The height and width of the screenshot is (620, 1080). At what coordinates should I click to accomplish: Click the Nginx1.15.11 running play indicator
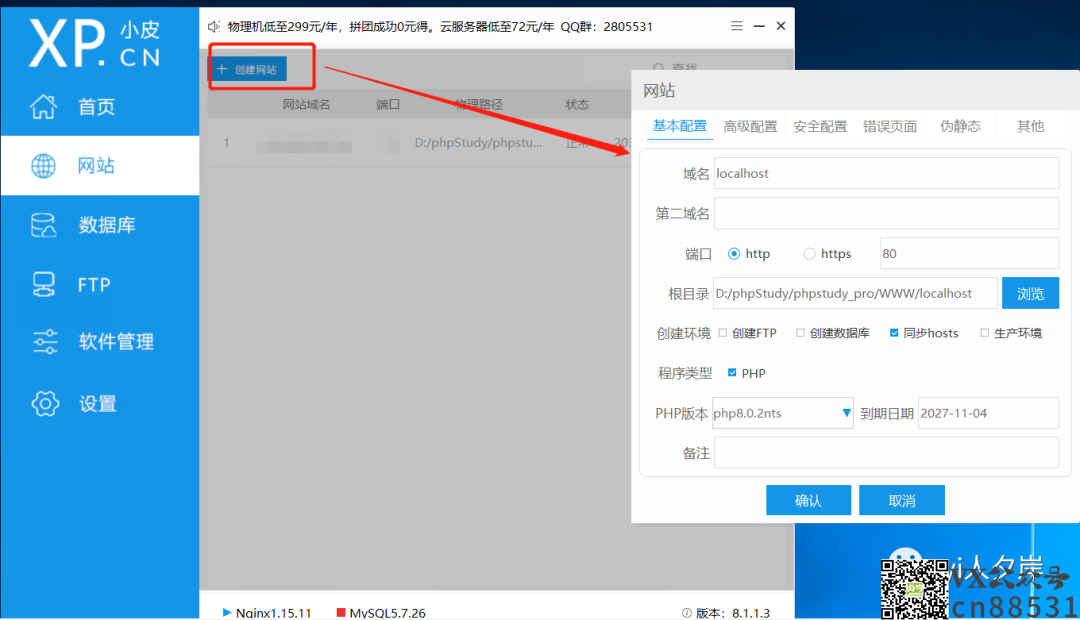click(227, 612)
